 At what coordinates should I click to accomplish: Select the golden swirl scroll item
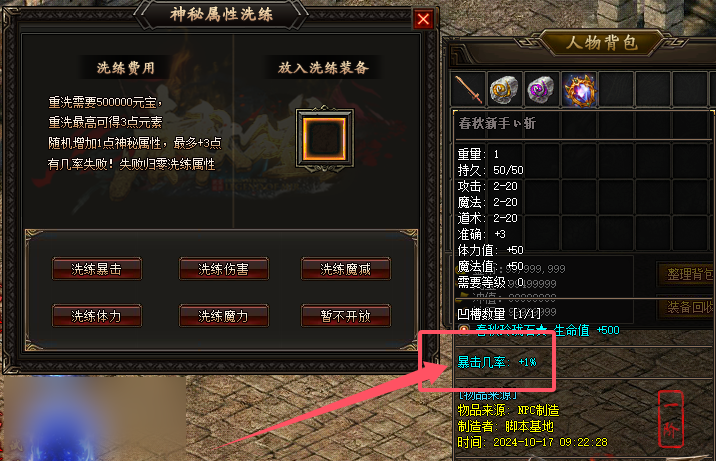tap(504, 89)
